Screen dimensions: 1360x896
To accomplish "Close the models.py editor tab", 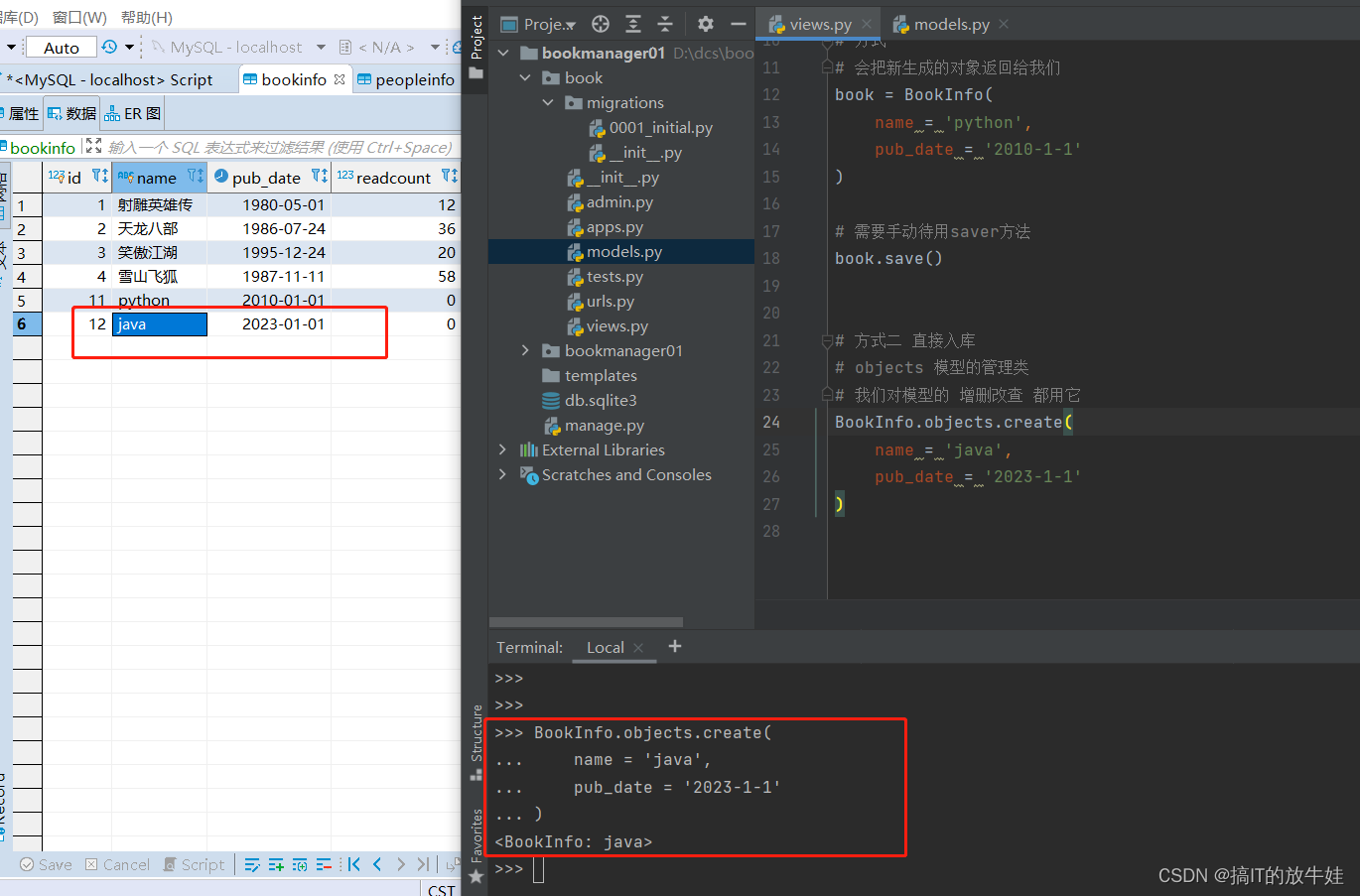I will 1004,24.
